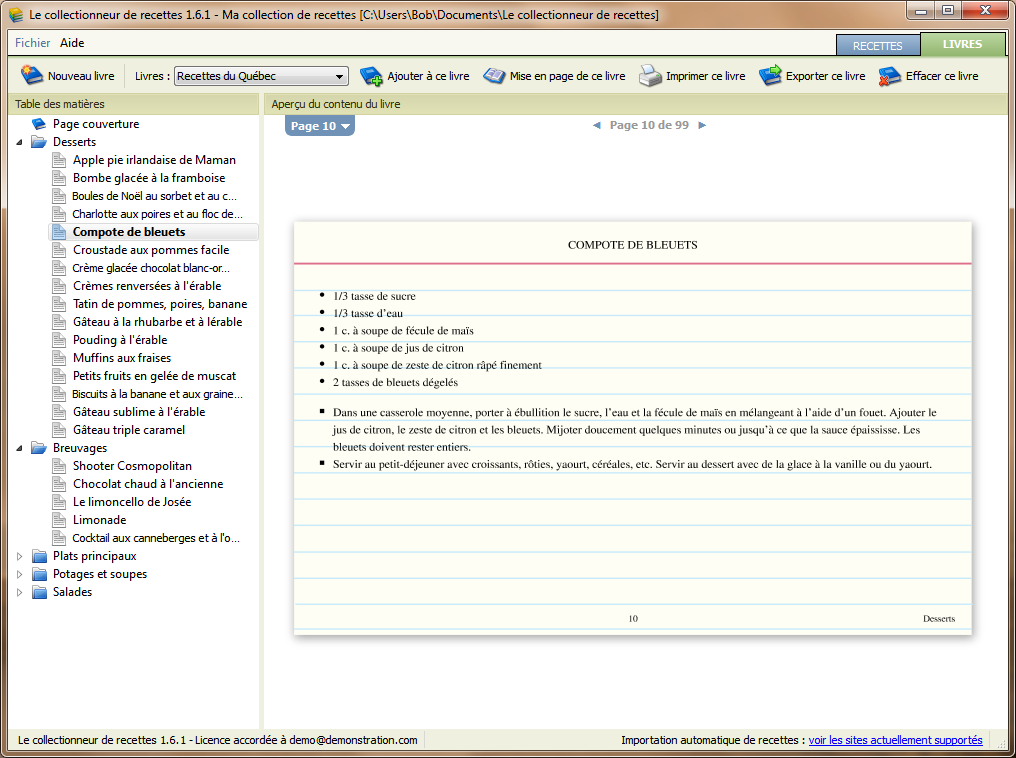Screen dimensions: 1016x758
Task: Click Imprimer ce livre label
Action: 706,76
